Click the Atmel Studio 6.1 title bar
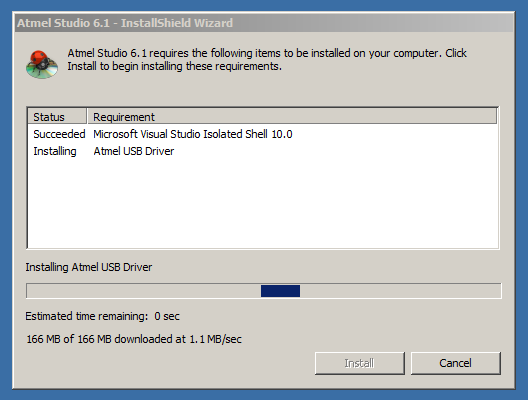 tap(264, 23)
